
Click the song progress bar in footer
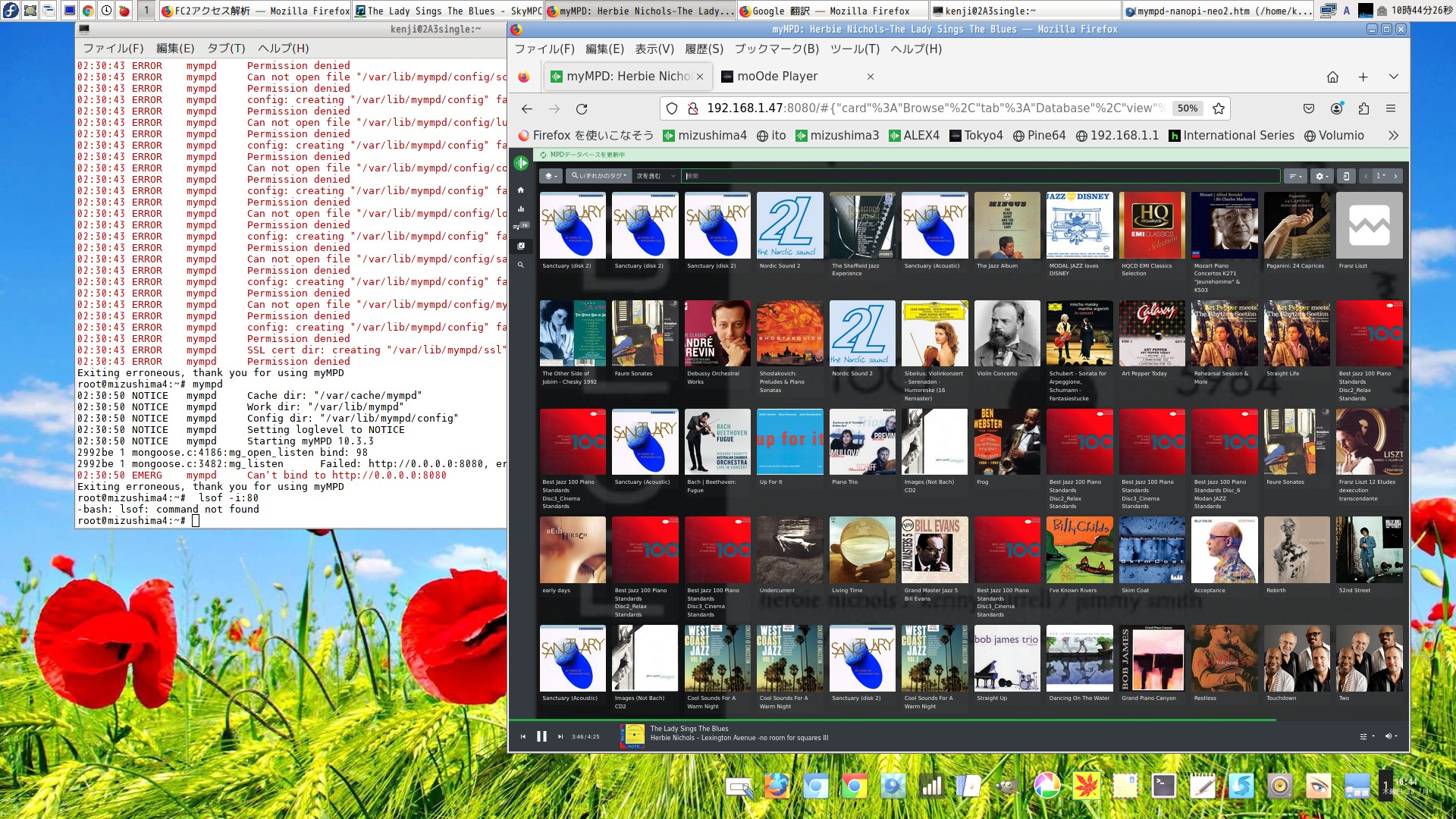pyautogui.click(x=910, y=719)
